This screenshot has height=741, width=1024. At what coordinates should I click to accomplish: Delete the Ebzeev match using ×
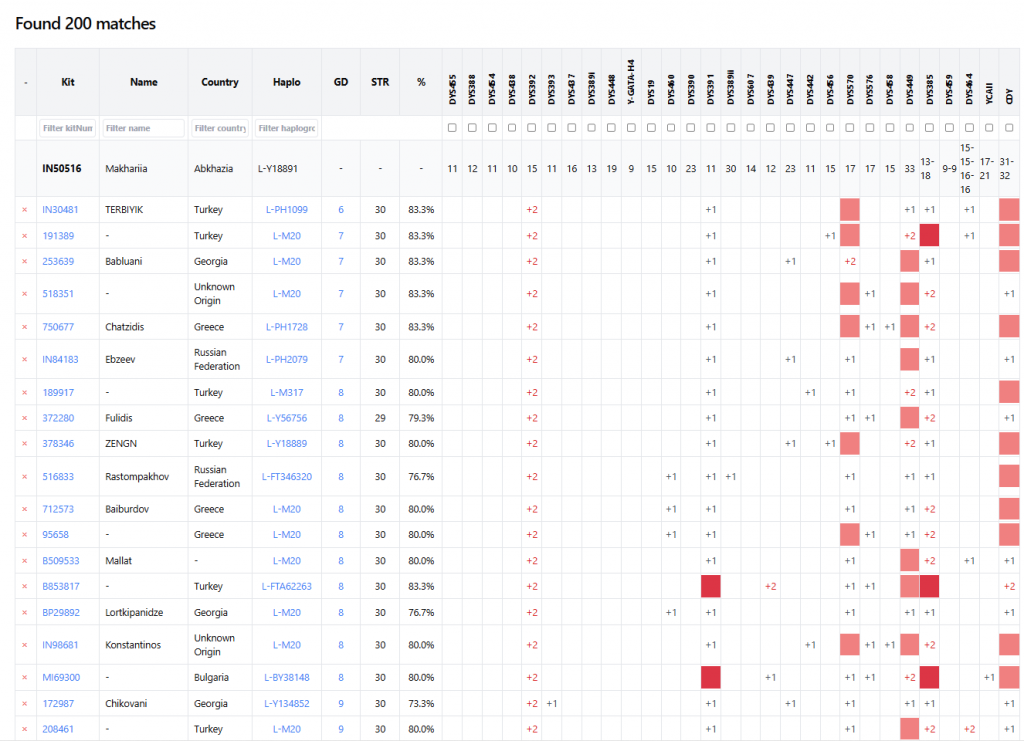coord(25,360)
